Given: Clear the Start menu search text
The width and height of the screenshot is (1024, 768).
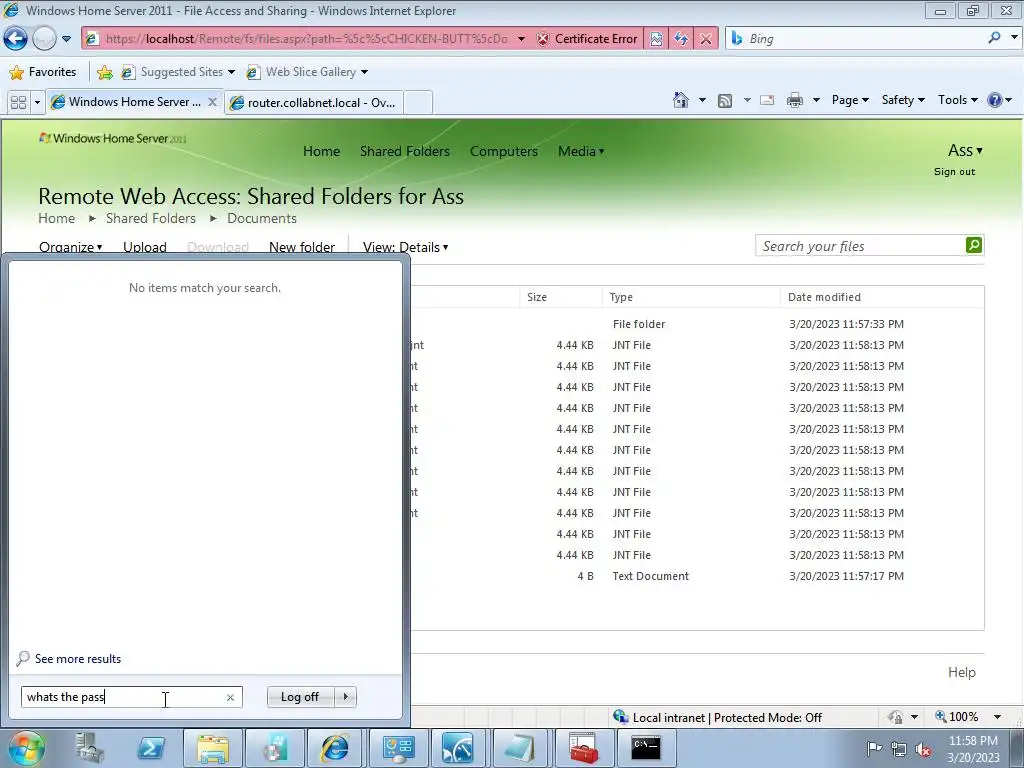Looking at the screenshot, I should (x=231, y=697).
